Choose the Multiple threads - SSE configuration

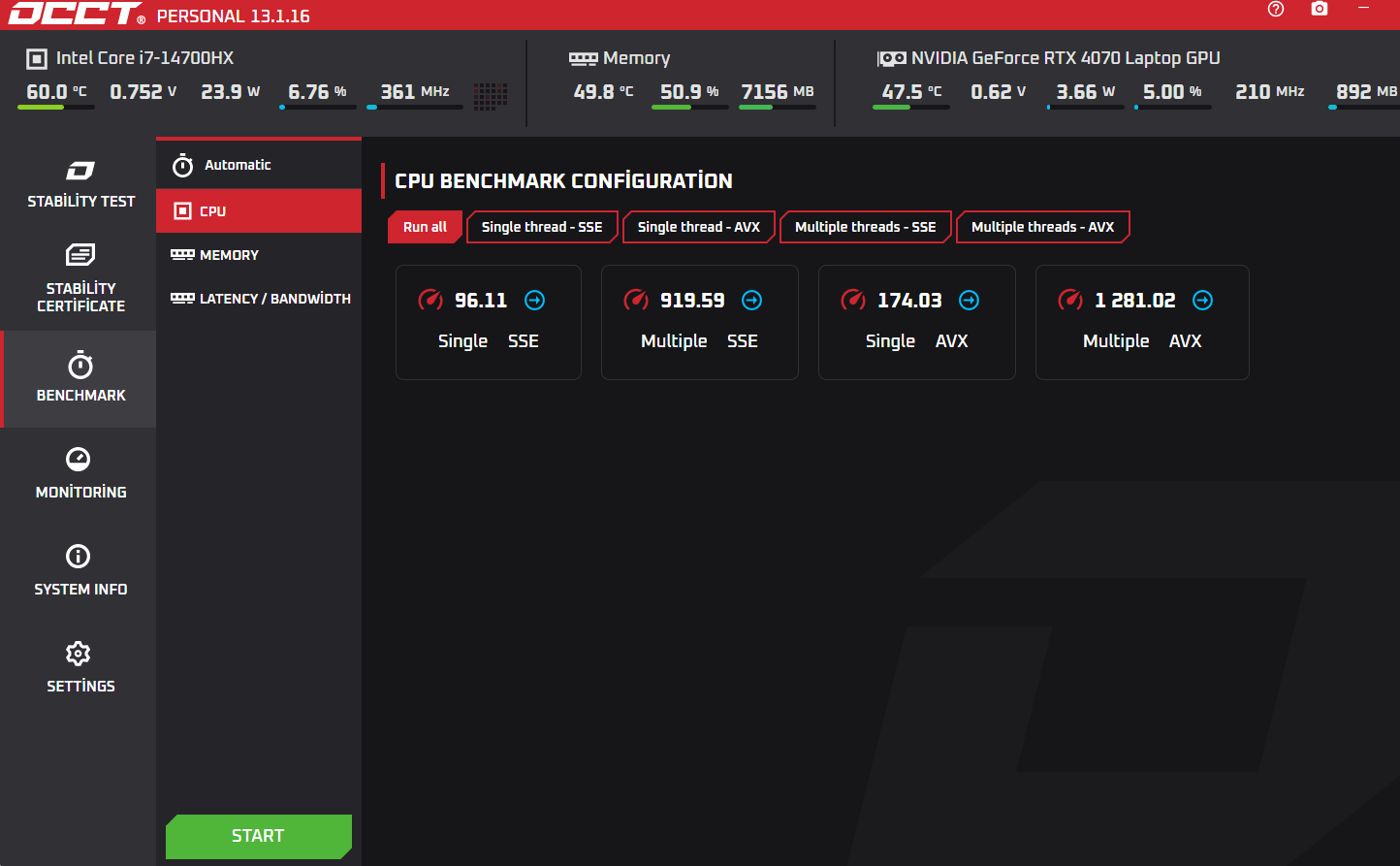[865, 227]
